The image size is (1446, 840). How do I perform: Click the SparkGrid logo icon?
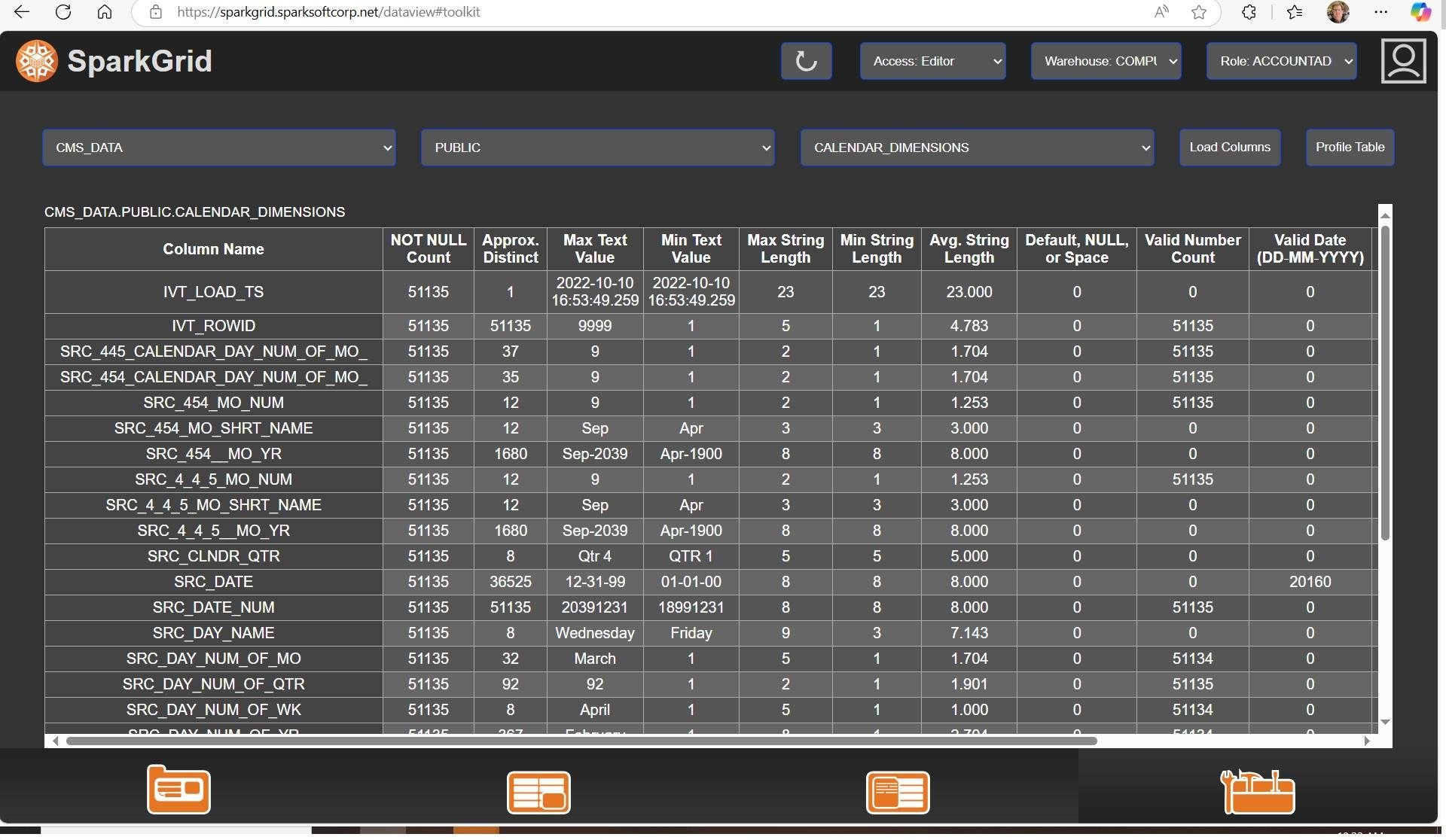coord(36,61)
